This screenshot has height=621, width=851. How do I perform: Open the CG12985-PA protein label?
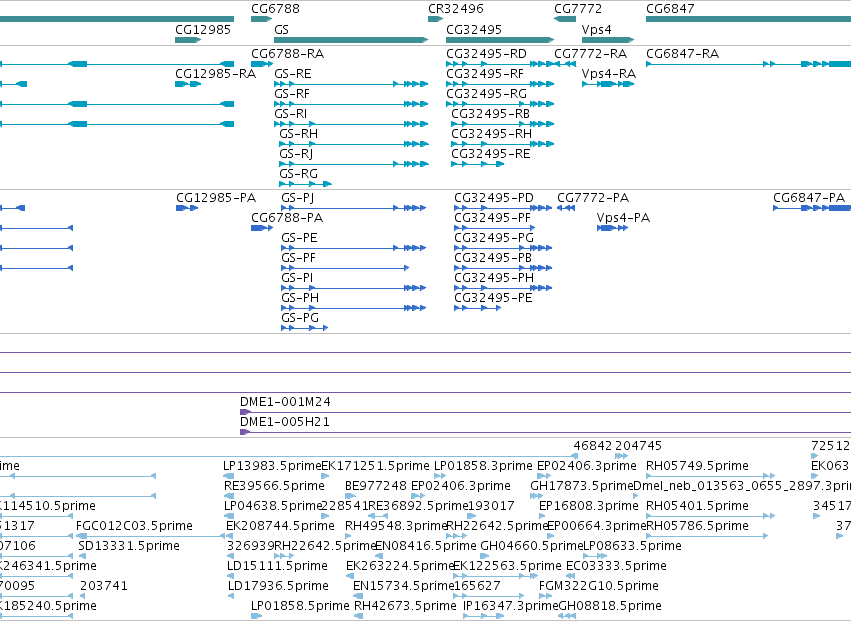(x=216, y=198)
